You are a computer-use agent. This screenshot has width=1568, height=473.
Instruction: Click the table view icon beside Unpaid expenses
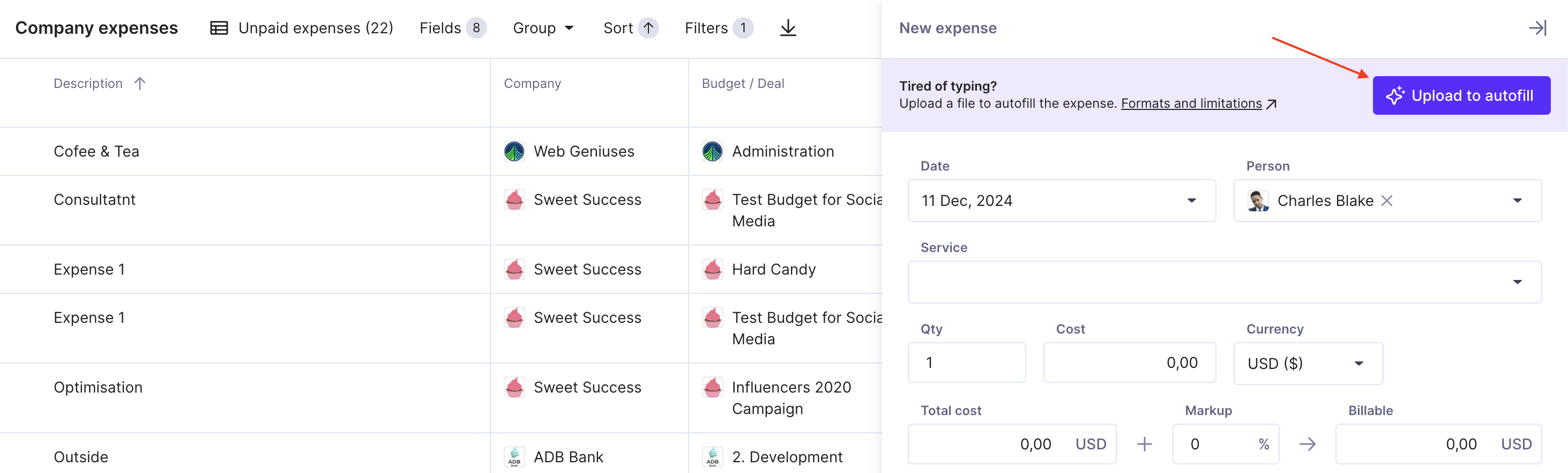pos(219,28)
